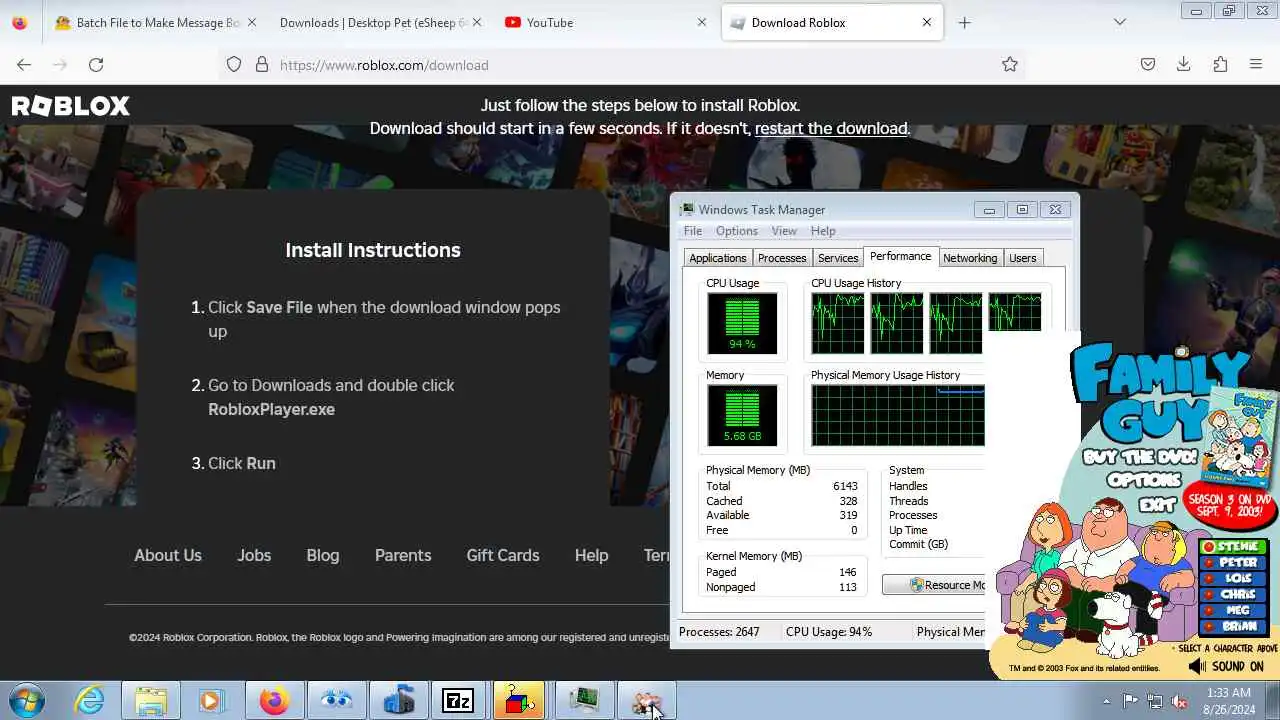
Task: Switch to Services tab in Task Manager
Action: click(838, 258)
